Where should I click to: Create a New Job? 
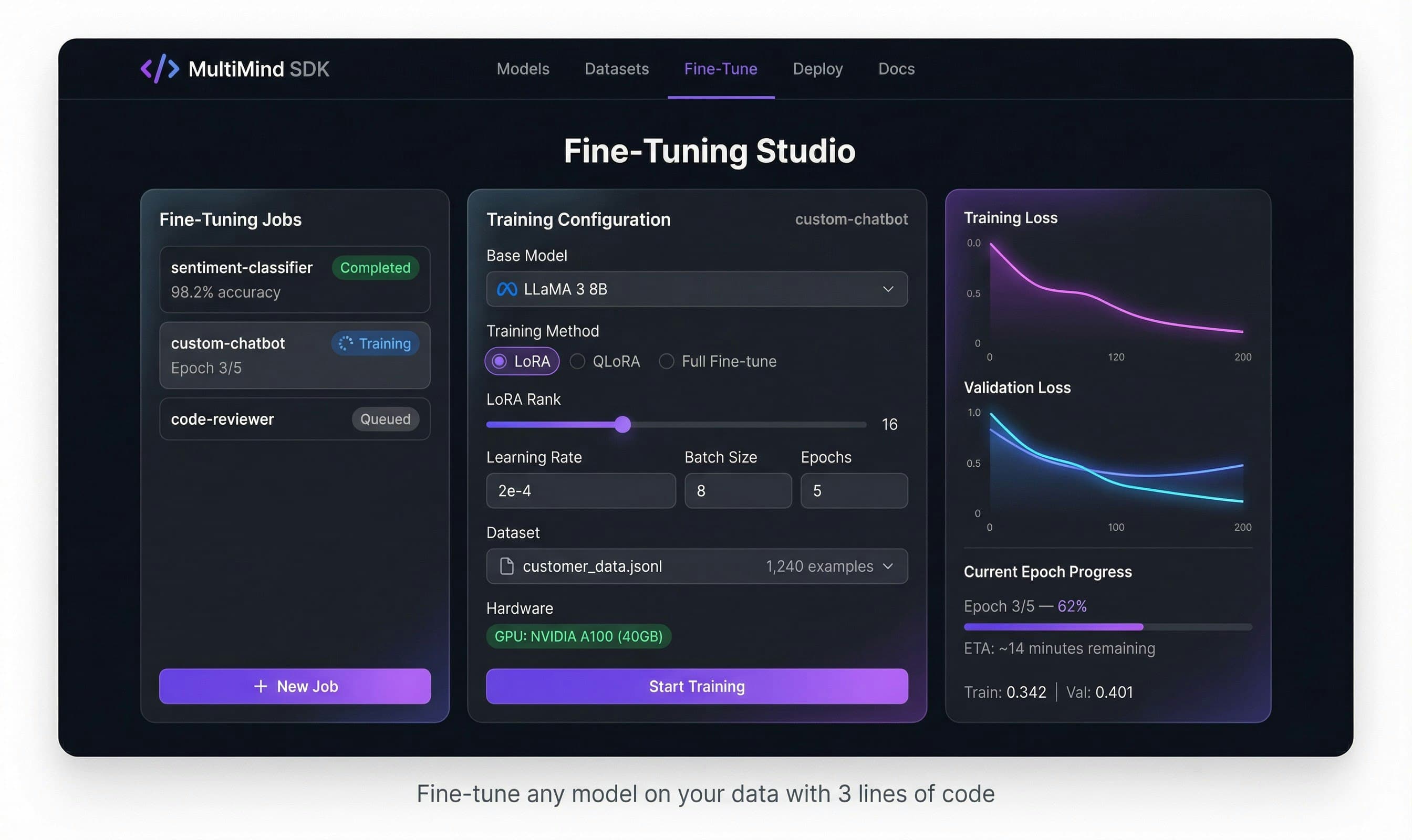coord(294,686)
